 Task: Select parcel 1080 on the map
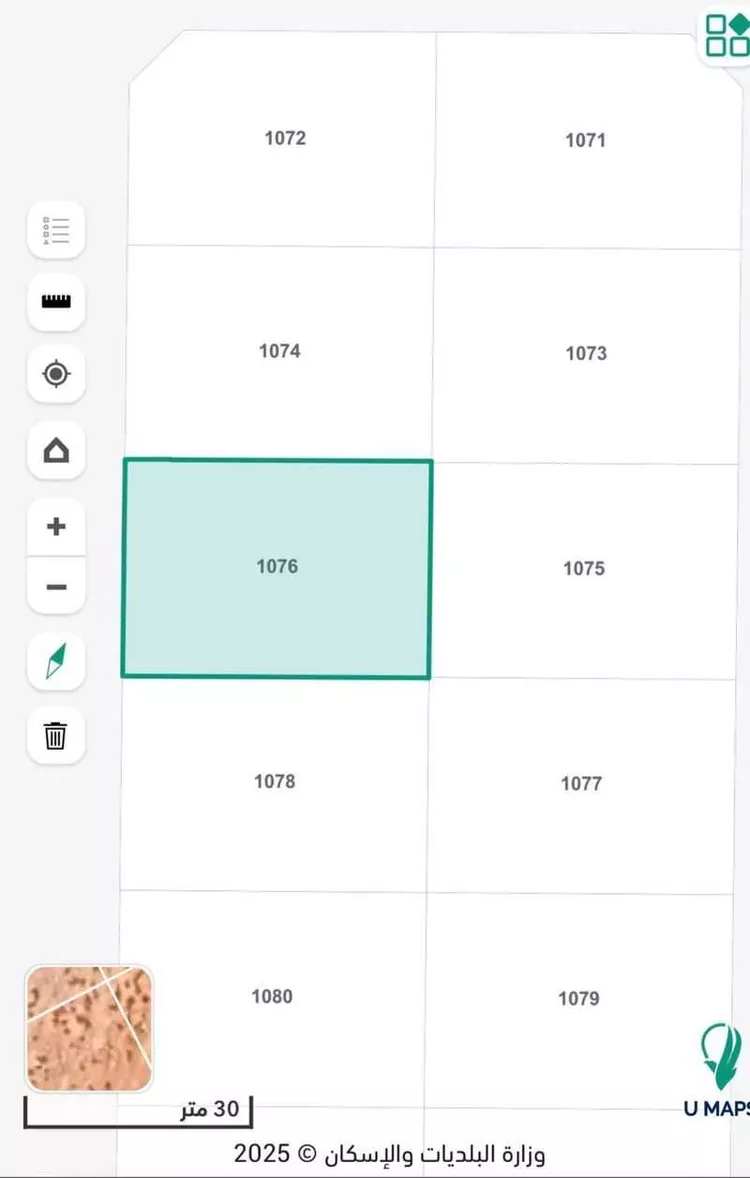pyautogui.click(x=272, y=997)
